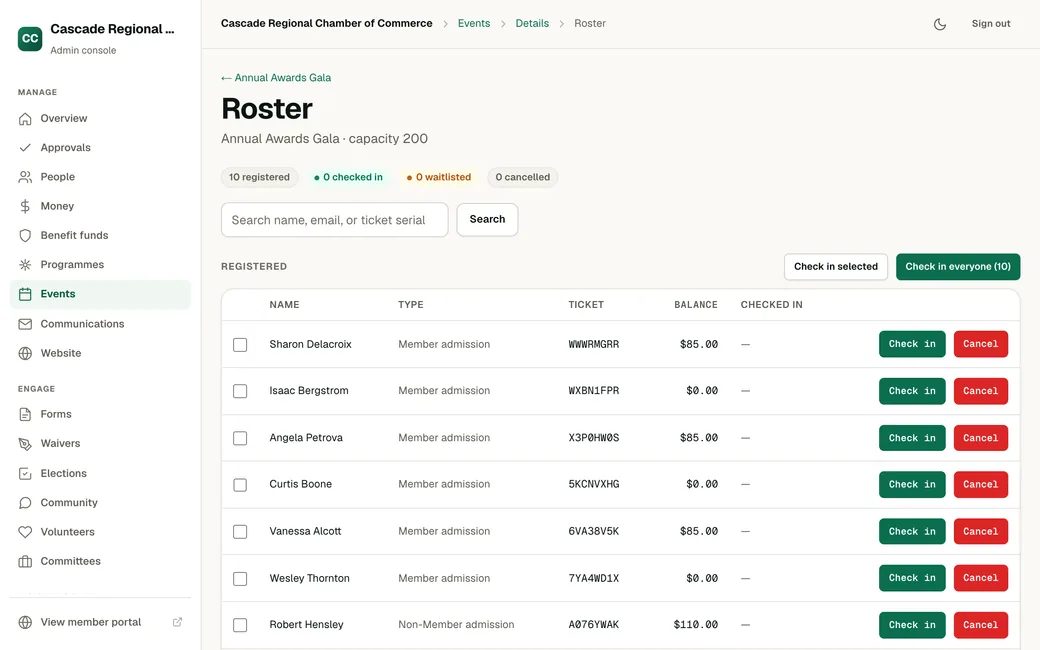Click ticket serial WWWRMGRR
This screenshot has height=650, width=1040.
coord(594,344)
